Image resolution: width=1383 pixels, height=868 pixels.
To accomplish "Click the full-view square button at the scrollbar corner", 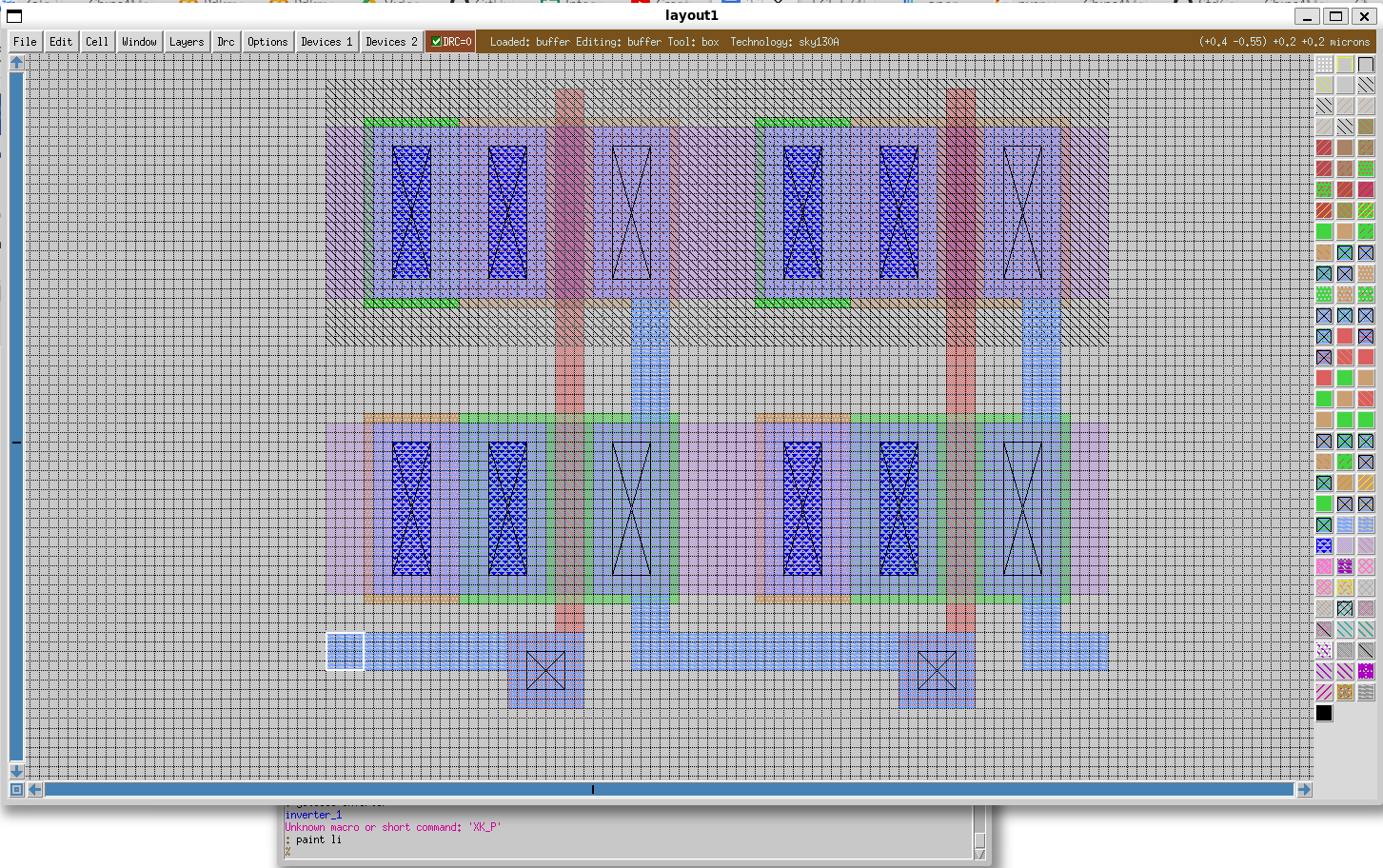I will [x=16, y=789].
